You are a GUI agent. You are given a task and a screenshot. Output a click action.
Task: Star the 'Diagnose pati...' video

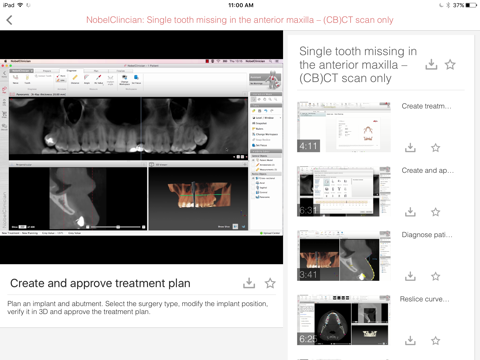tap(435, 276)
